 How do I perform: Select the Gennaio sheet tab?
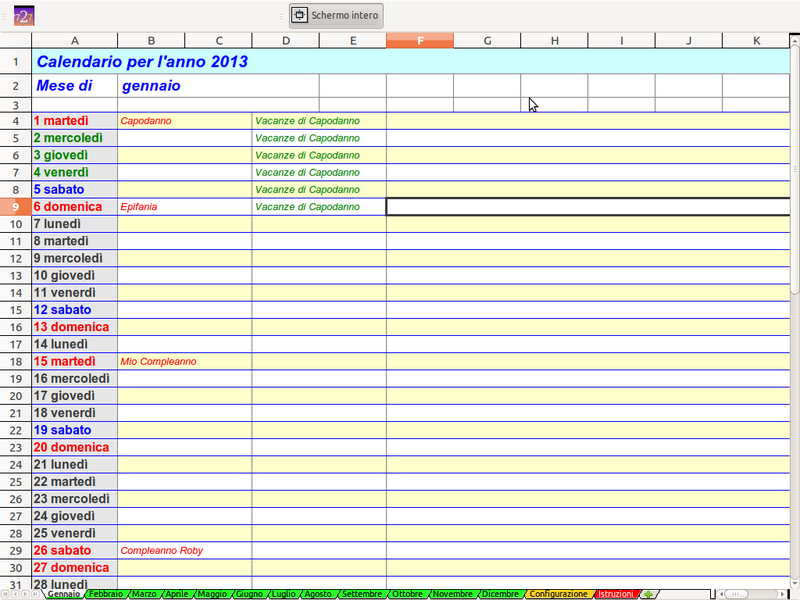[64, 594]
